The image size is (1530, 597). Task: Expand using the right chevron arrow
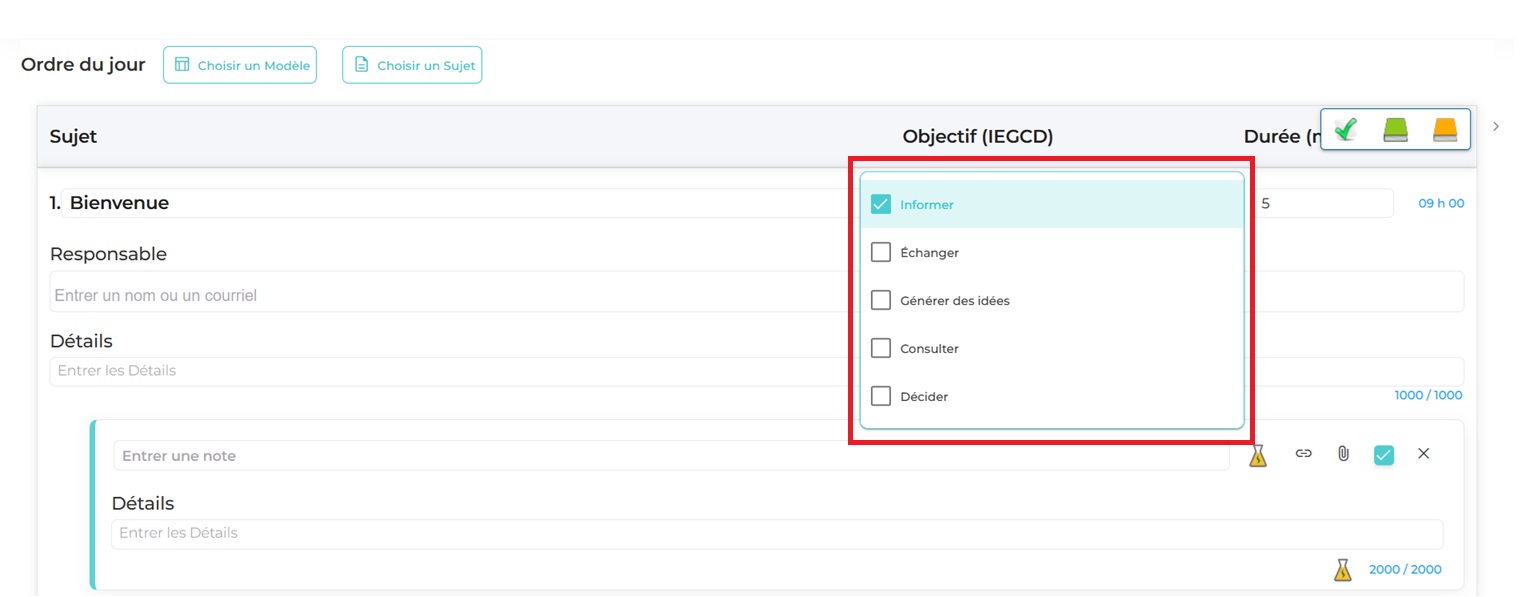[1496, 126]
